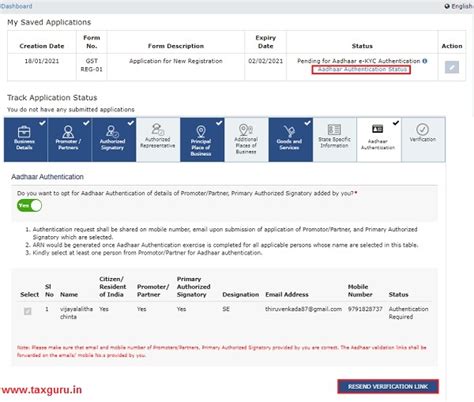Open State Specific Information tile
The height and width of the screenshot is (402, 474).
coord(335,140)
